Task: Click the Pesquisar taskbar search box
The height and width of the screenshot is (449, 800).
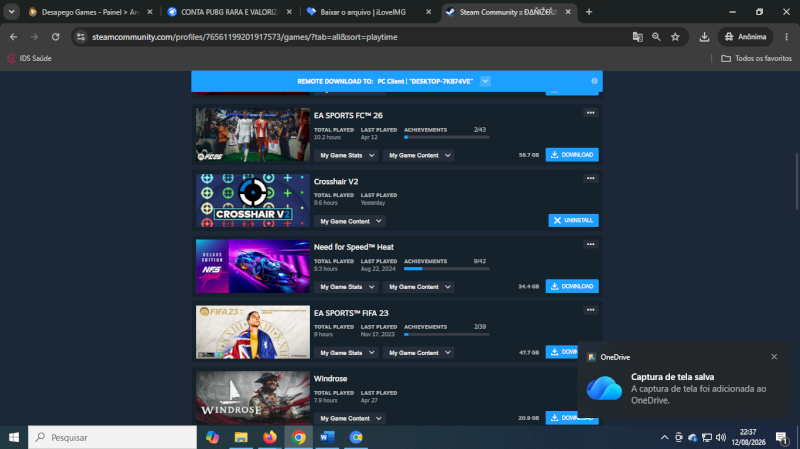Action: coord(112,437)
